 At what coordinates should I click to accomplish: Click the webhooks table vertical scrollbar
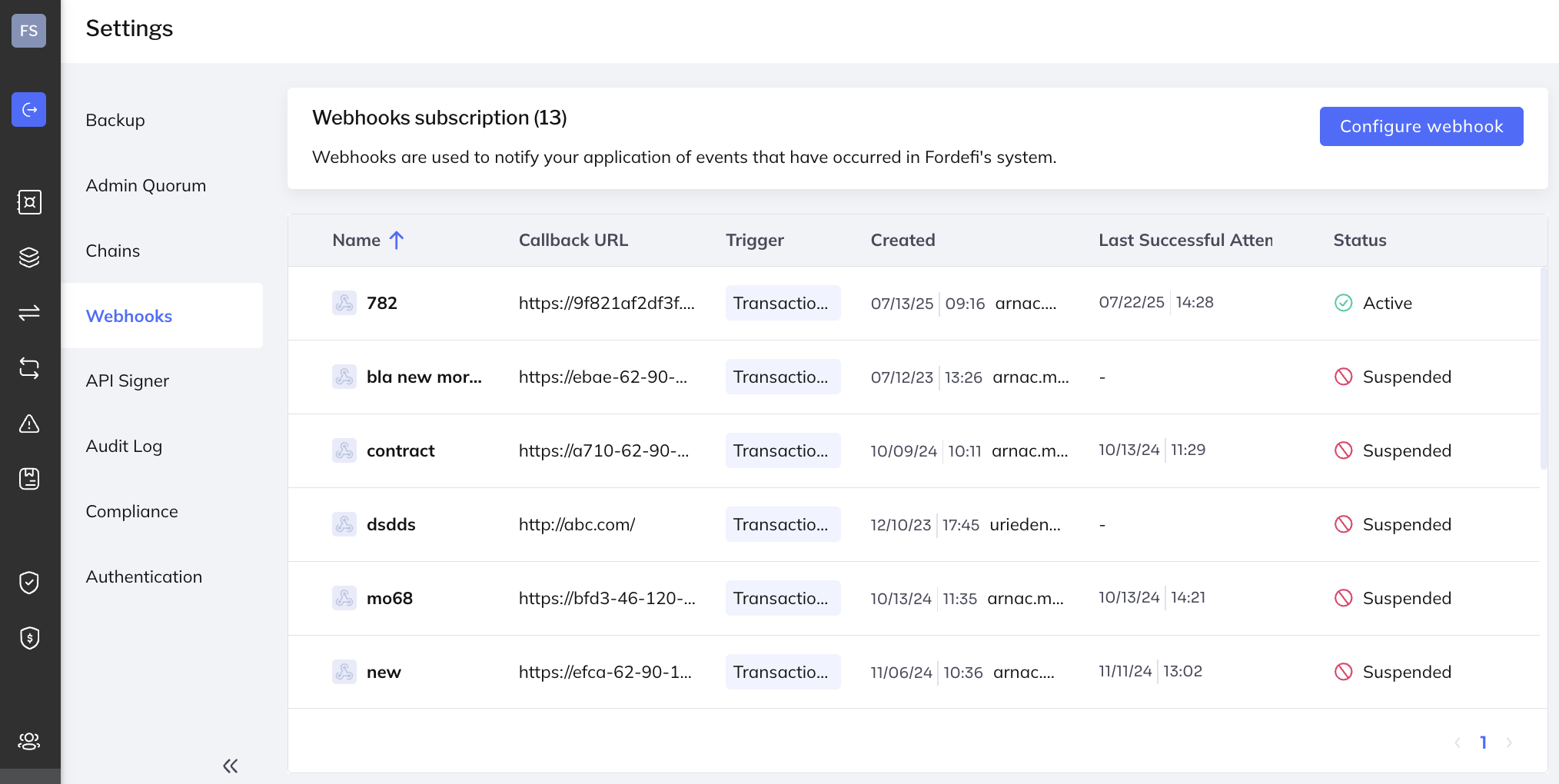1544,367
